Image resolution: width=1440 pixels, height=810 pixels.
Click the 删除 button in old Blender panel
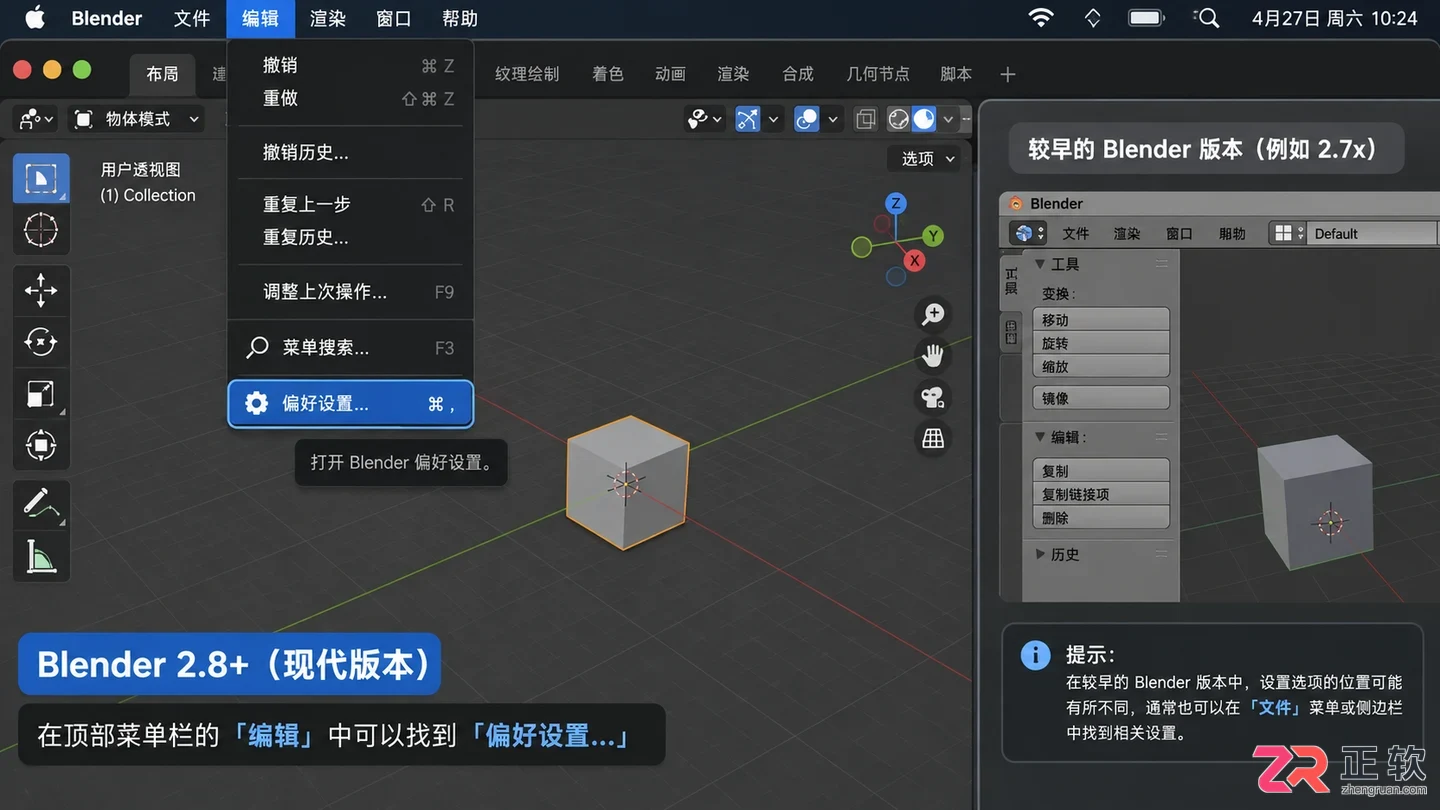point(1101,518)
